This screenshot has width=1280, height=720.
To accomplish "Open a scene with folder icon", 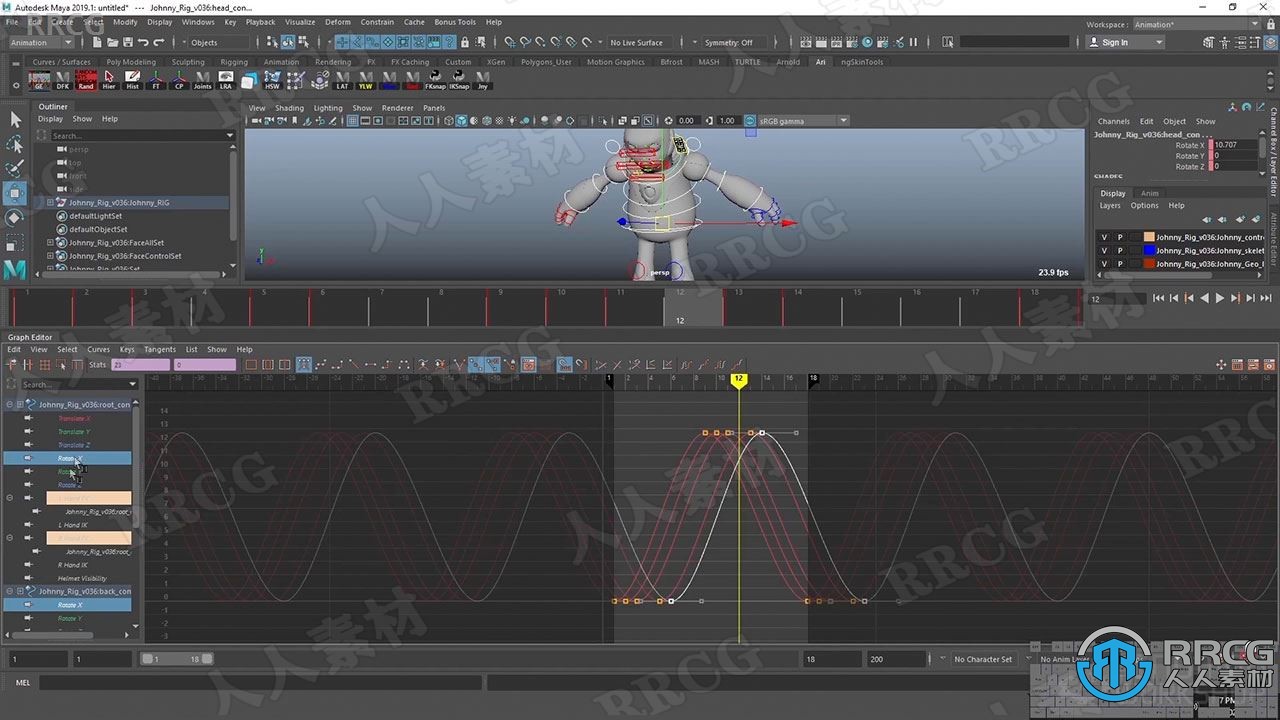I will click(112, 42).
